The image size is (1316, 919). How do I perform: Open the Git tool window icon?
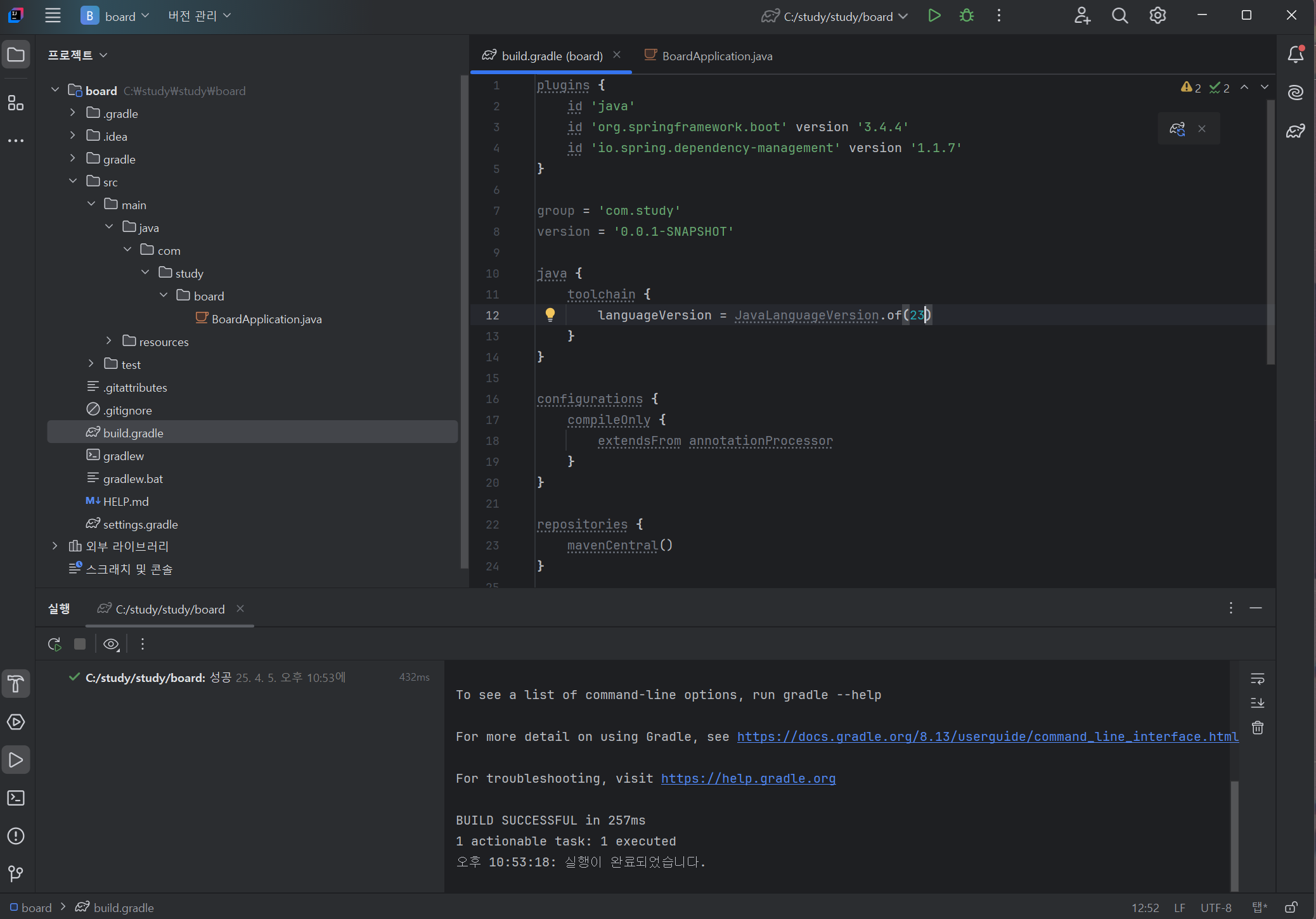coord(16,873)
